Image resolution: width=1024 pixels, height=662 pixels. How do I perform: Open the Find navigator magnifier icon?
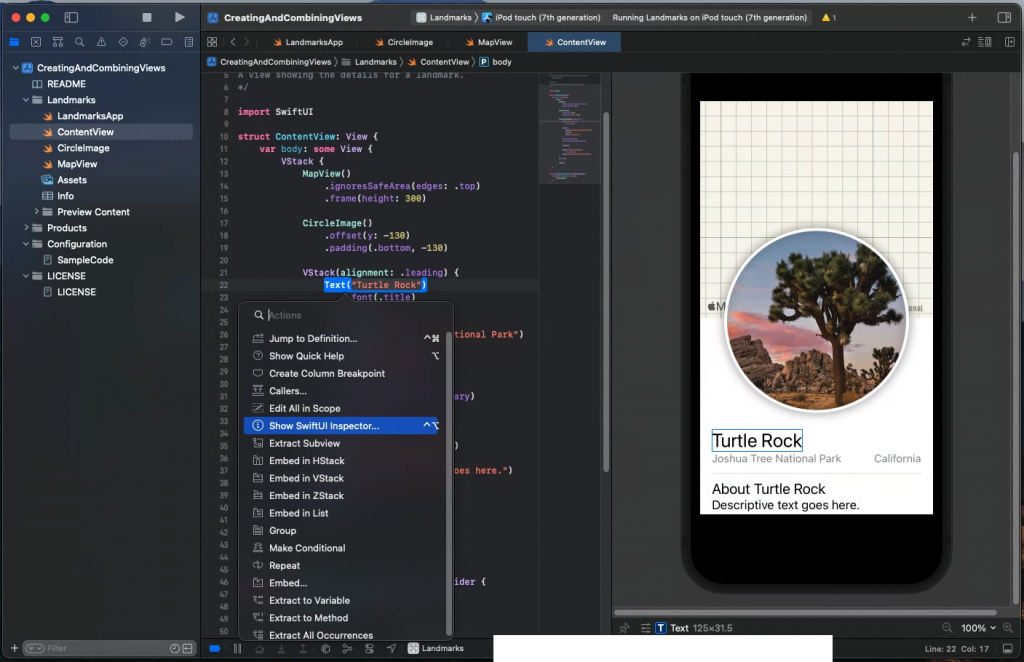(x=79, y=42)
